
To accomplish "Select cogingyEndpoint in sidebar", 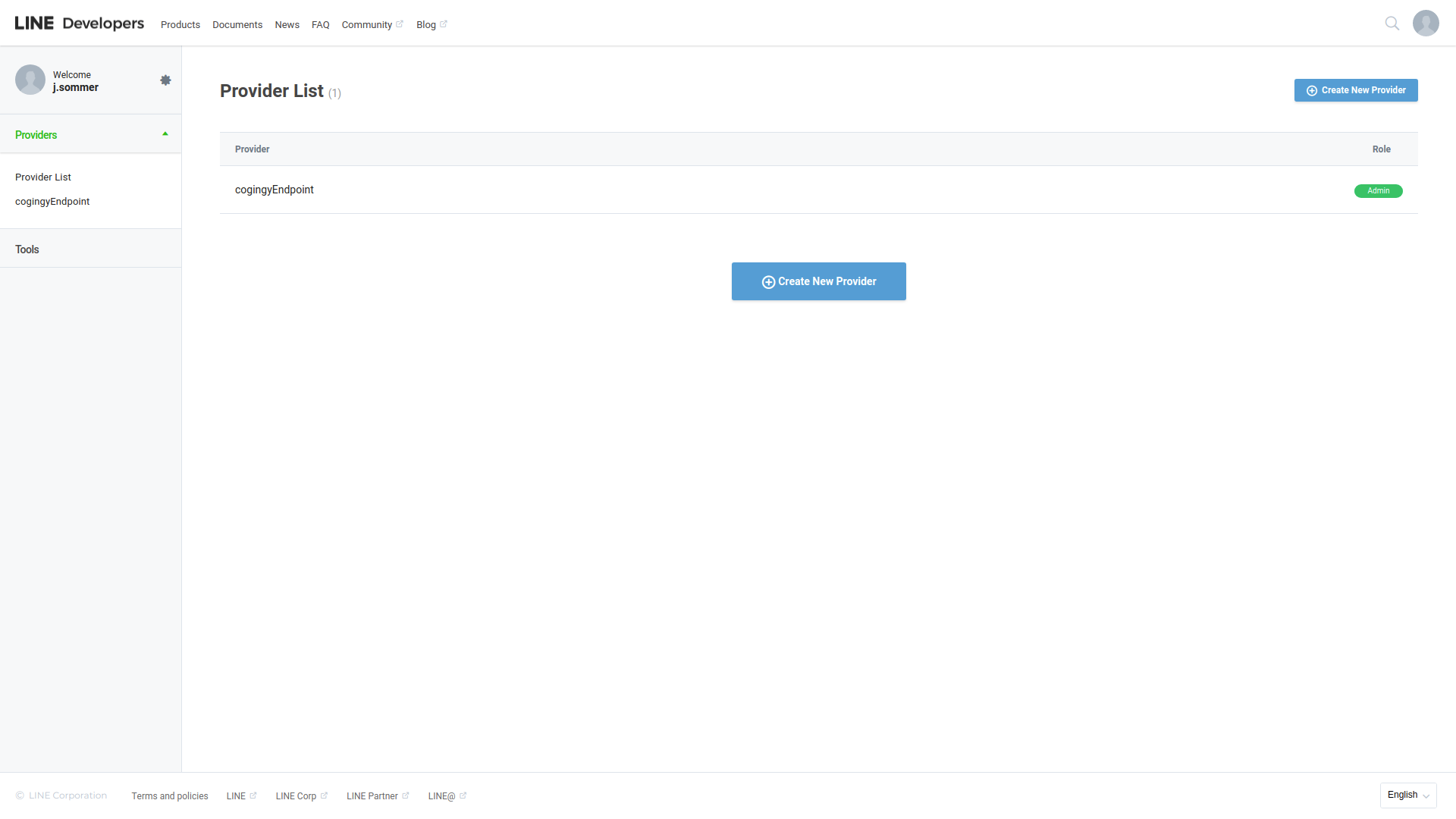I will coord(52,202).
